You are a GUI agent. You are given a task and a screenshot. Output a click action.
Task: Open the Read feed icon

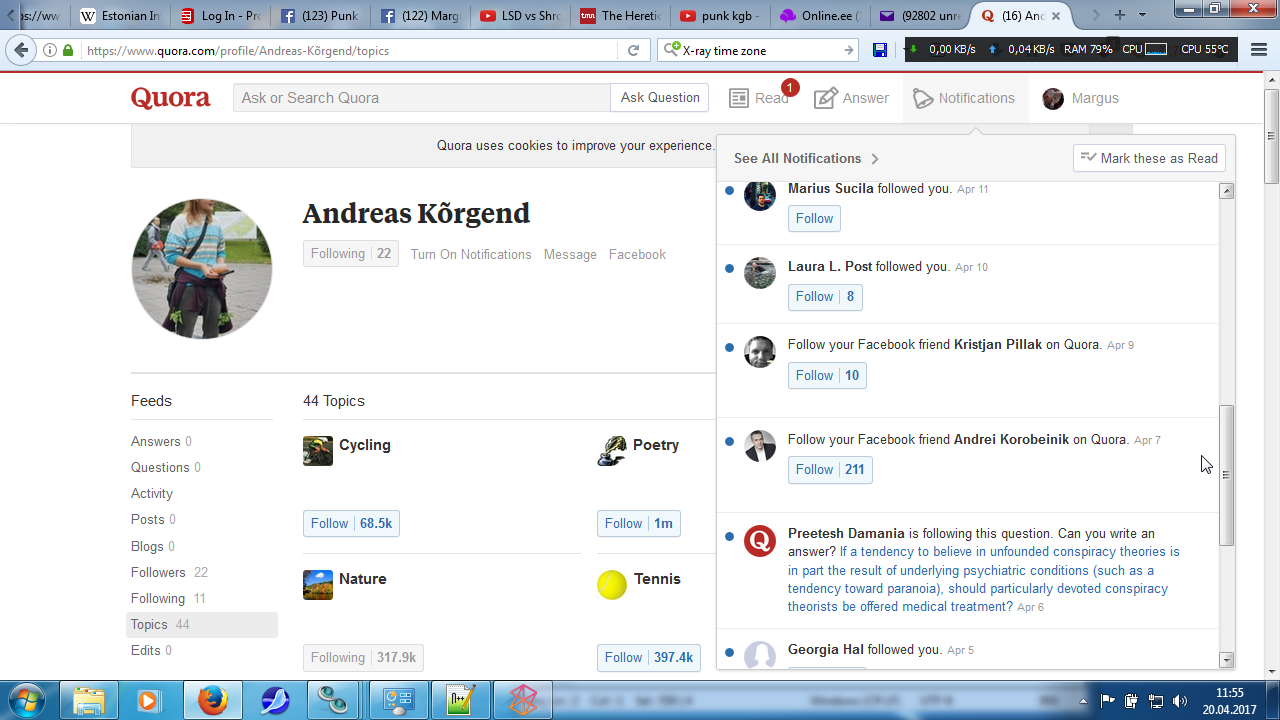(x=740, y=98)
